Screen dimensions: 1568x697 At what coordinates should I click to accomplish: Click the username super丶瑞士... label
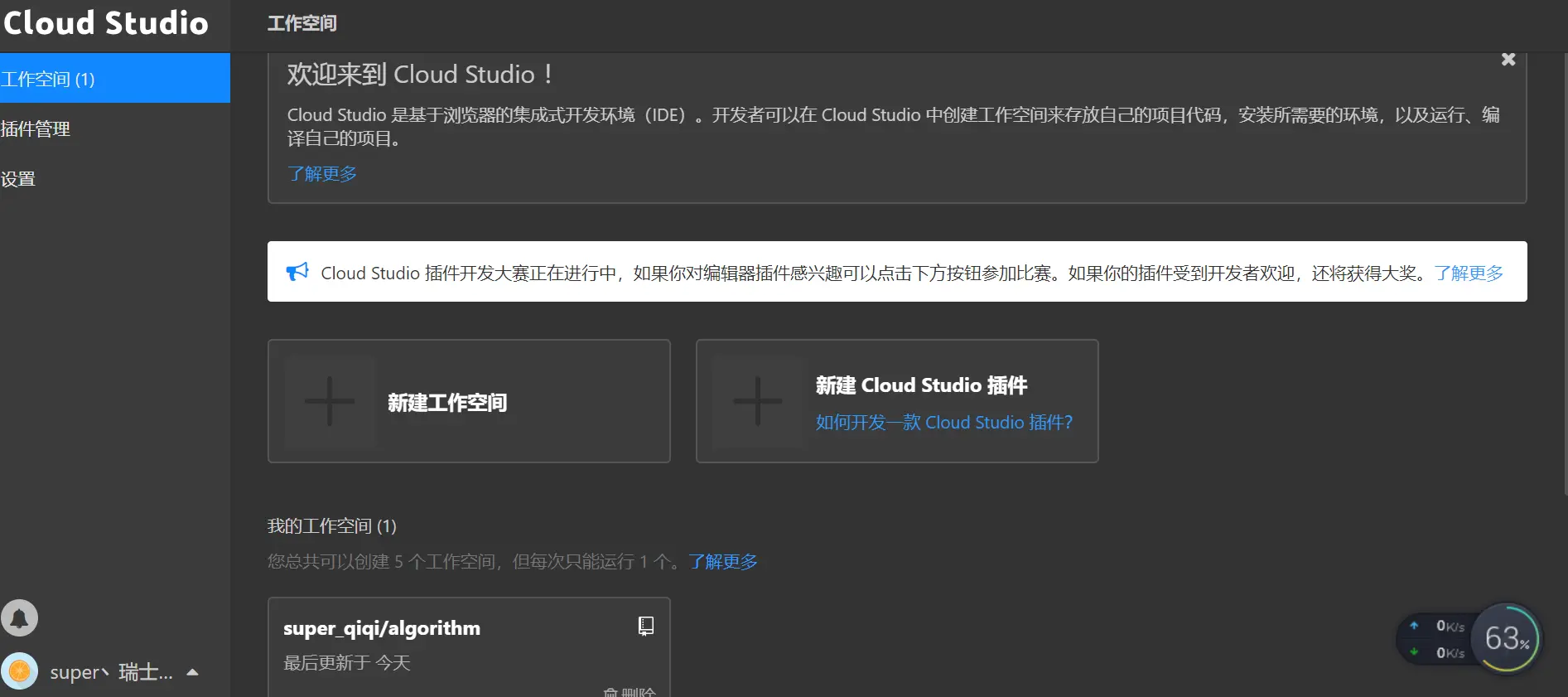point(112,672)
